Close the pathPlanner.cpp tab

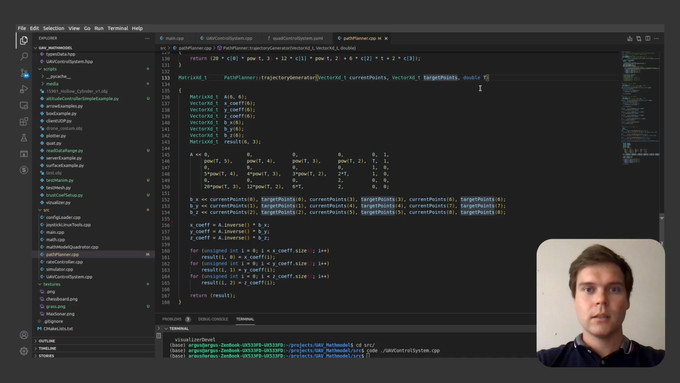pos(386,39)
